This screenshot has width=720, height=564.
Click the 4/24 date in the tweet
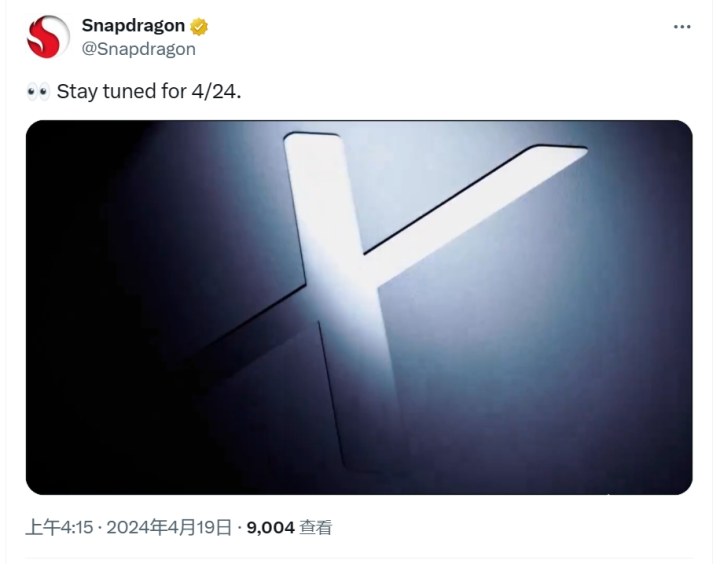(x=214, y=91)
